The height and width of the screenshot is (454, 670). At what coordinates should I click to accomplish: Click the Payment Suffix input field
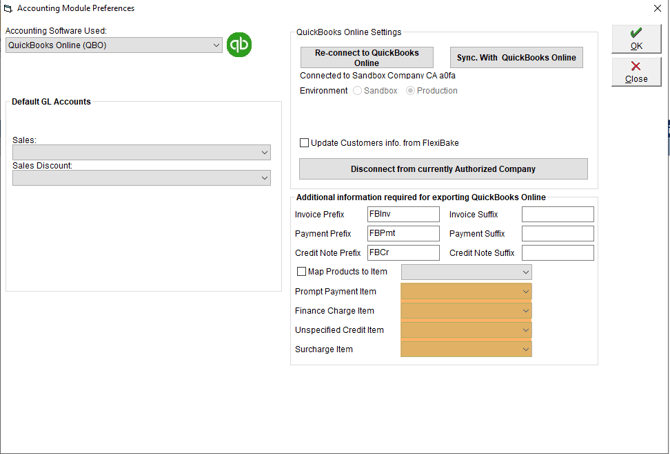tap(558, 233)
